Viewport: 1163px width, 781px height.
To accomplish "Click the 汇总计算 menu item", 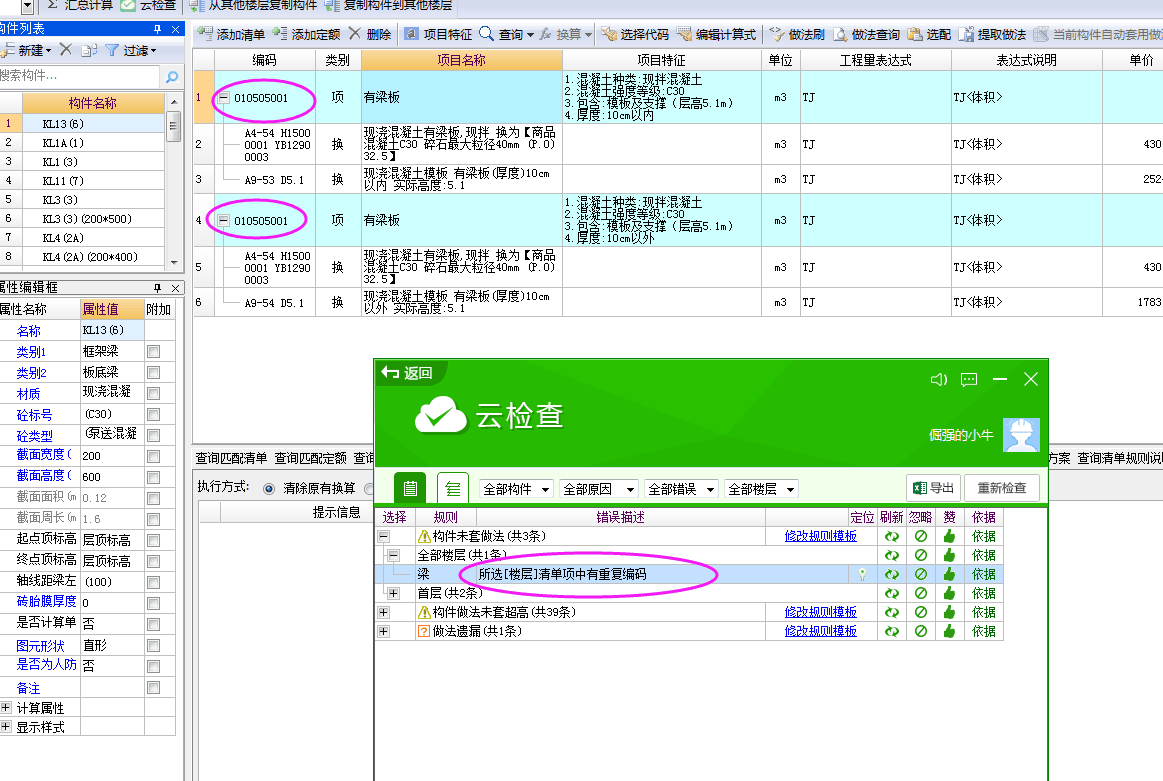I will [x=80, y=5].
